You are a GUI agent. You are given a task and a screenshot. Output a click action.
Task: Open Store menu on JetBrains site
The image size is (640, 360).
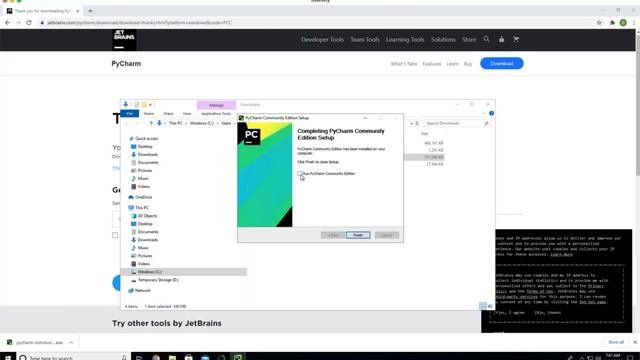[469, 40]
